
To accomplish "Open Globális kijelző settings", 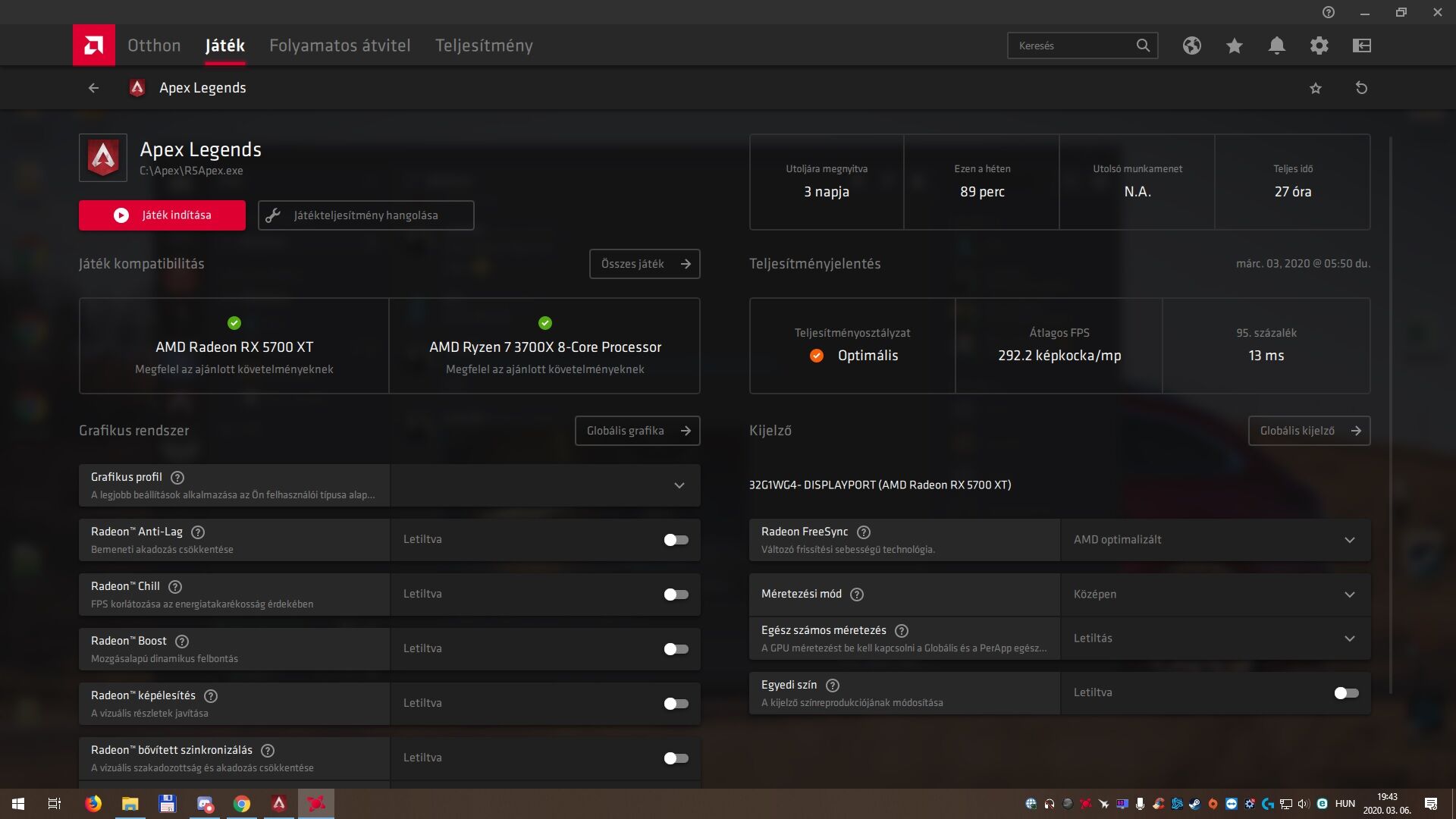I will (1310, 431).
